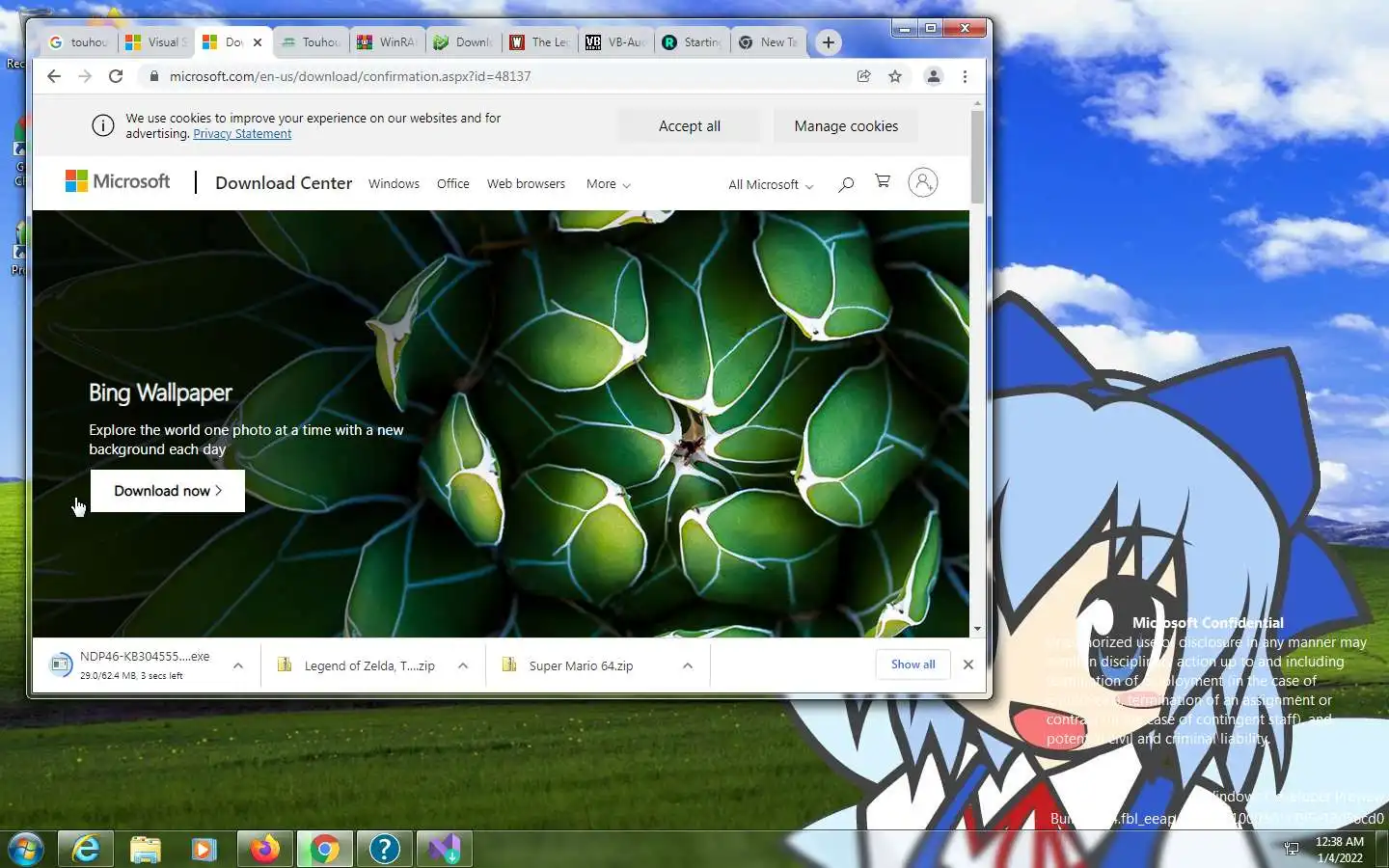This screenshot has width=1389, height=868.
Task: Close the active Download tab
Action: point(258,42)
